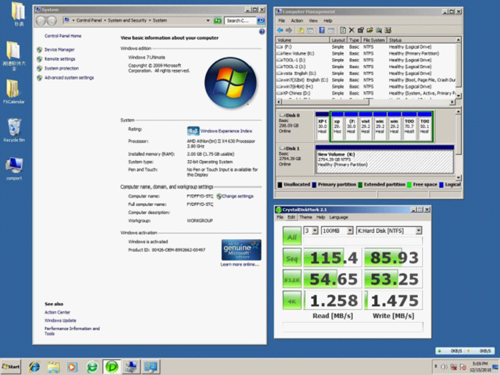Click Properties icon next to delete X
Image resolution: width=500 pixels, height=375 pixels.
tap(360, 30)
